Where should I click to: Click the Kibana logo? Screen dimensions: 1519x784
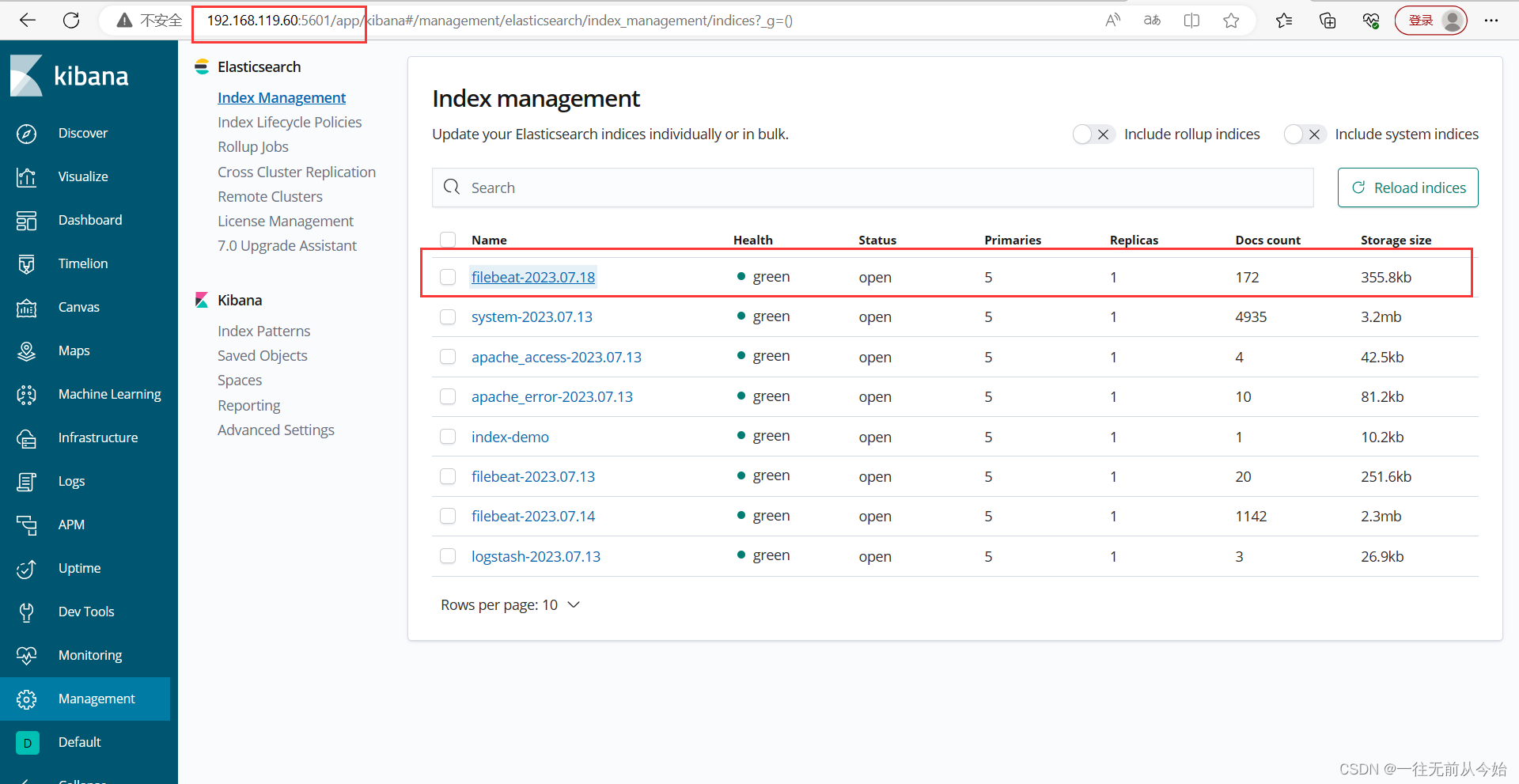70,76
